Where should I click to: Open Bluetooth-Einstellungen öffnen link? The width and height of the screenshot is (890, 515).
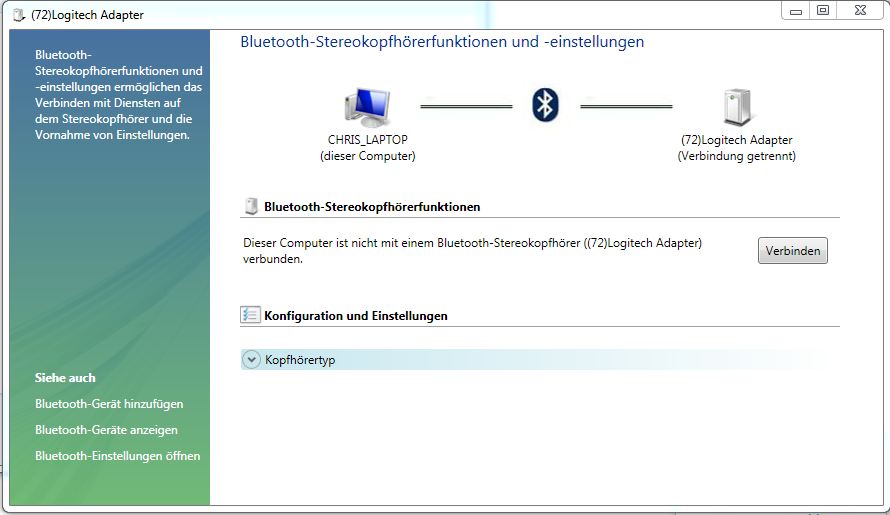(117, 456)
